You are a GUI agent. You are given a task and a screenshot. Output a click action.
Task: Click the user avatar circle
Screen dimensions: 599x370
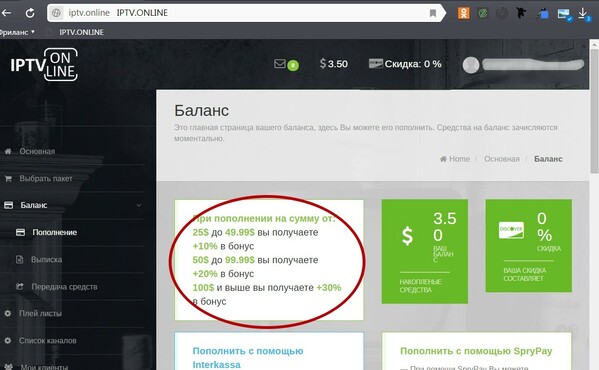[x=471, y=65]
